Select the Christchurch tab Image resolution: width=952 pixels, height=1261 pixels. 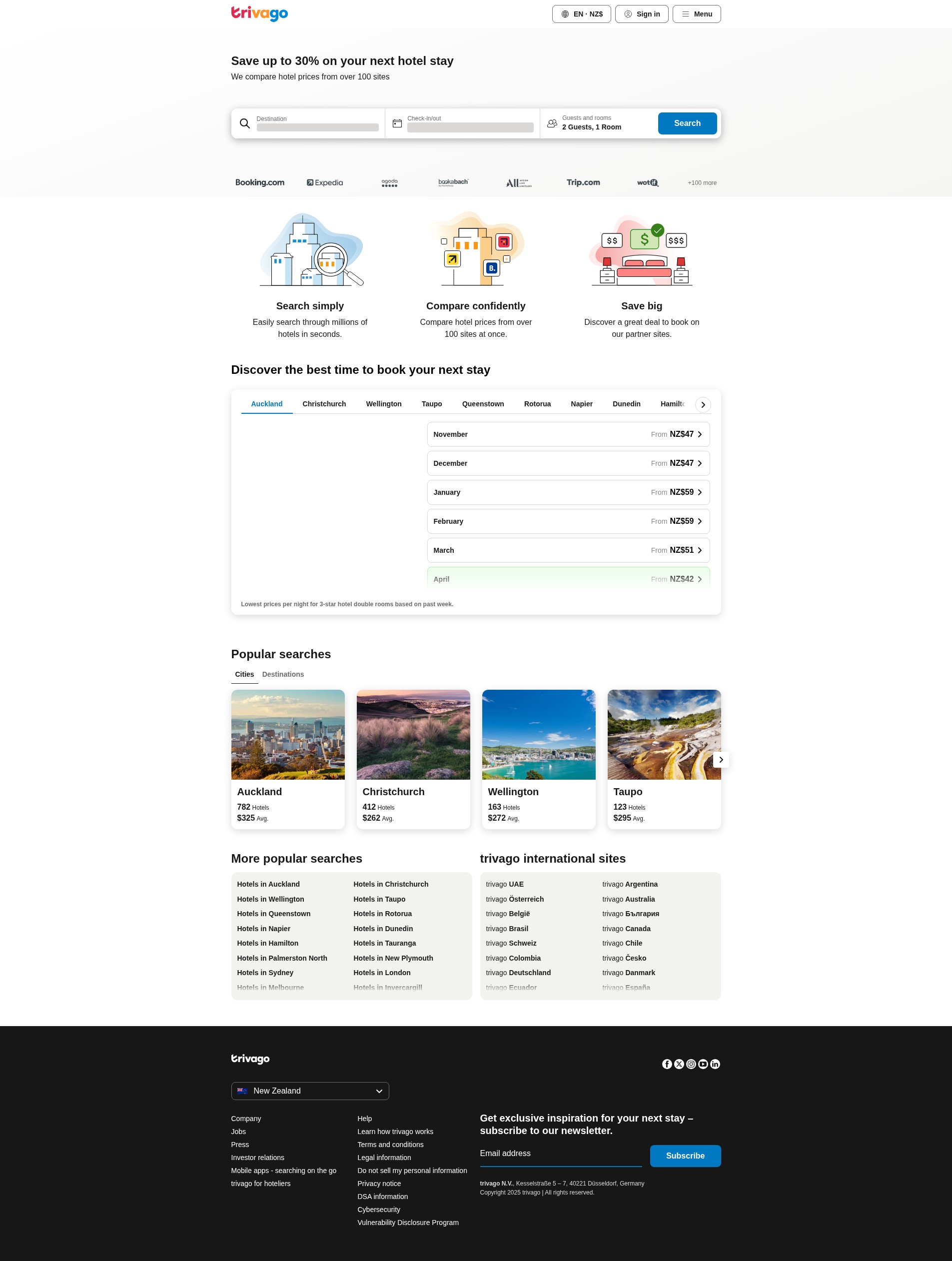pos(324,404)
